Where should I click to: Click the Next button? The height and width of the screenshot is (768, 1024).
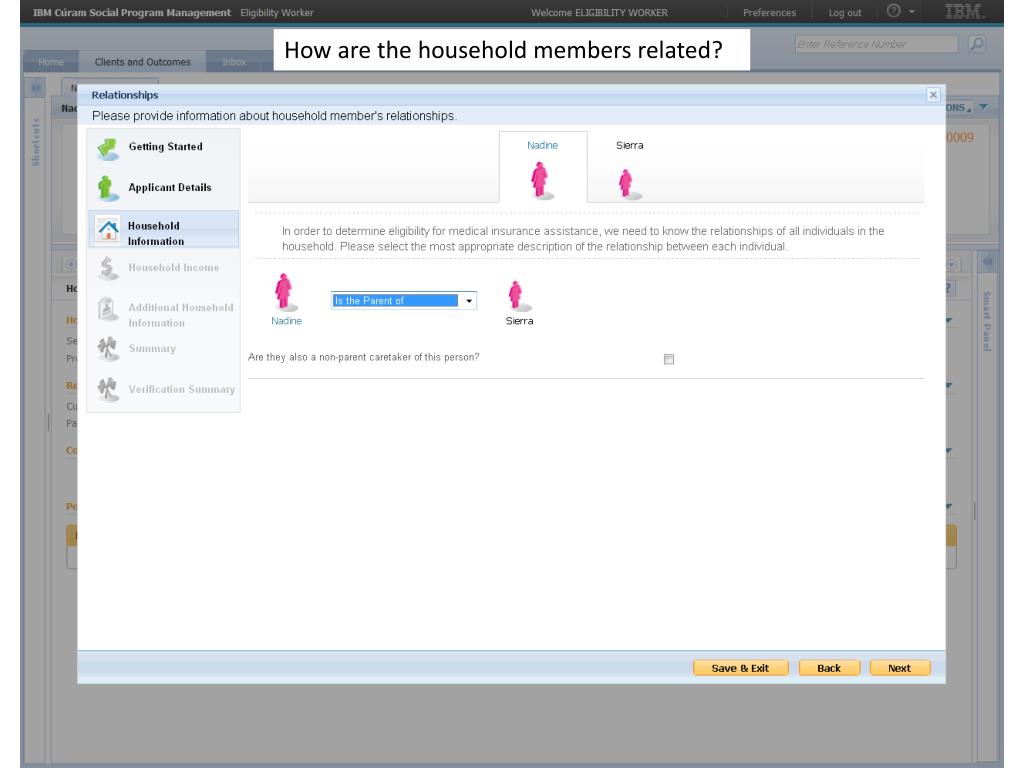899,668
